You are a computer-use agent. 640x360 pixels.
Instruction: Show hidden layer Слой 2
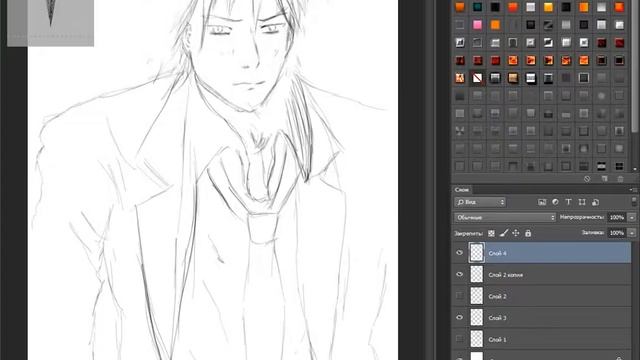460,296
